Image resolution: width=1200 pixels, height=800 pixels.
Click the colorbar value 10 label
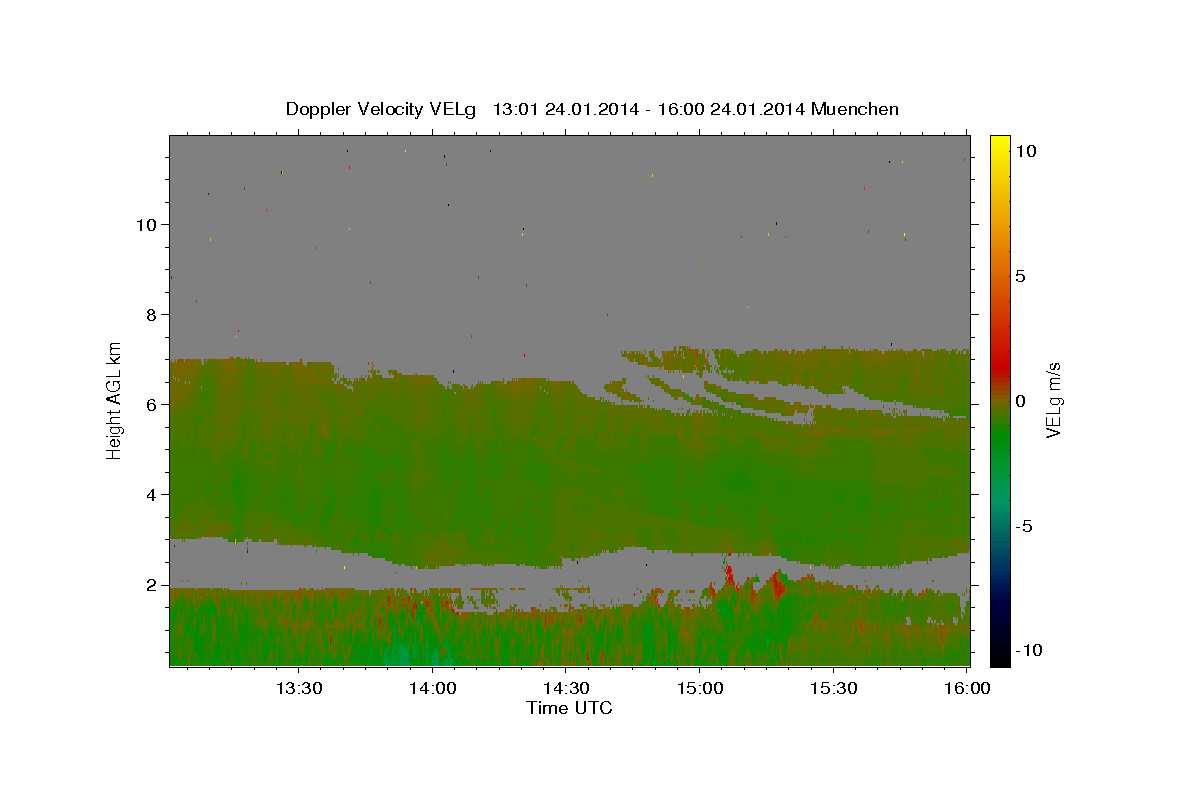(x=1025, y=150)
